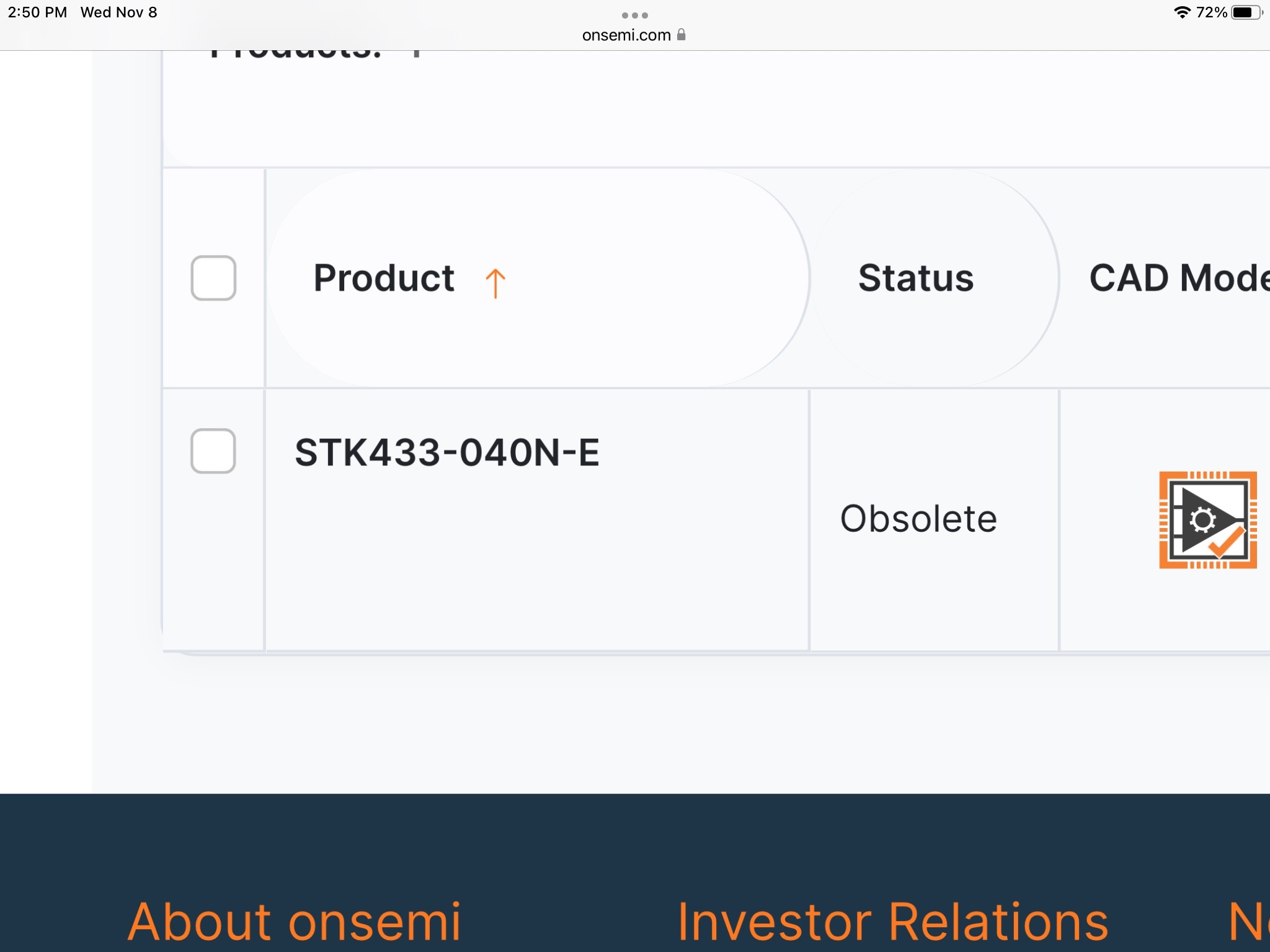The image size is (1270, 952).
Task: Tap the Wi-Fi status icon
Action: point(1182,12)
